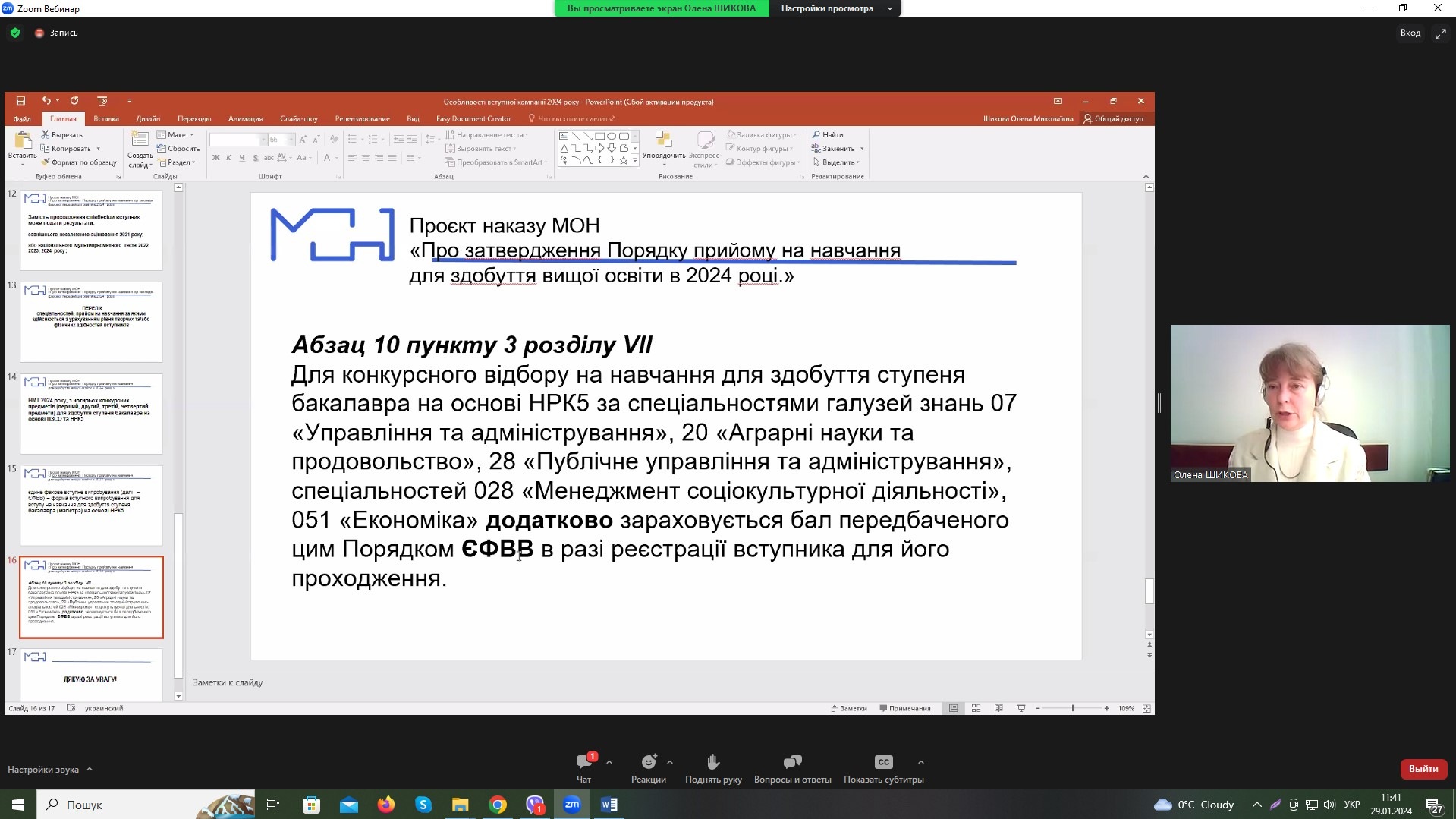The height and width of the screenshot is (819, 1456).
Task: Decrease font size with the smaller A icon
Action: 315,140
